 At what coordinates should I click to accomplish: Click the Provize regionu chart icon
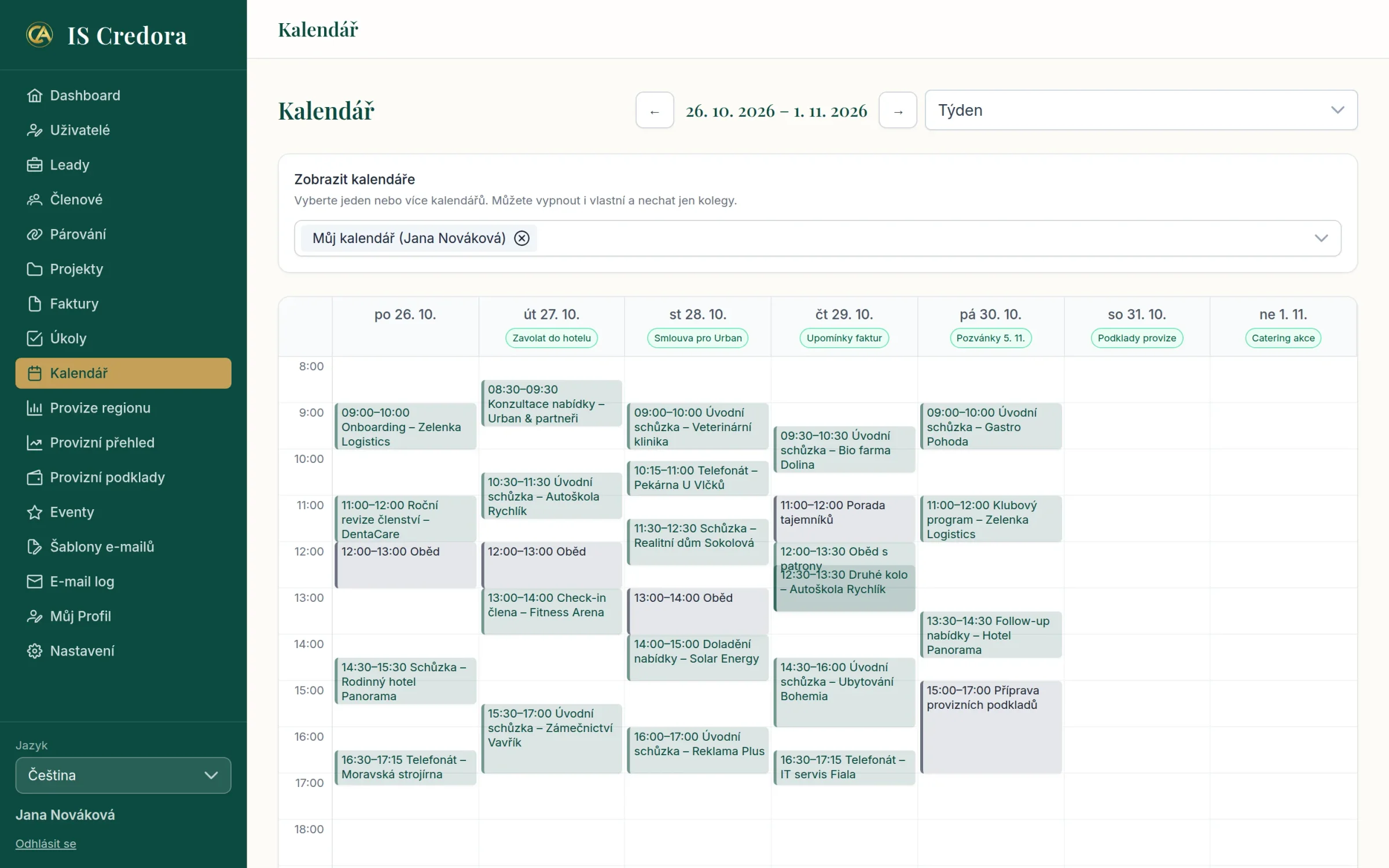[35, 408]
